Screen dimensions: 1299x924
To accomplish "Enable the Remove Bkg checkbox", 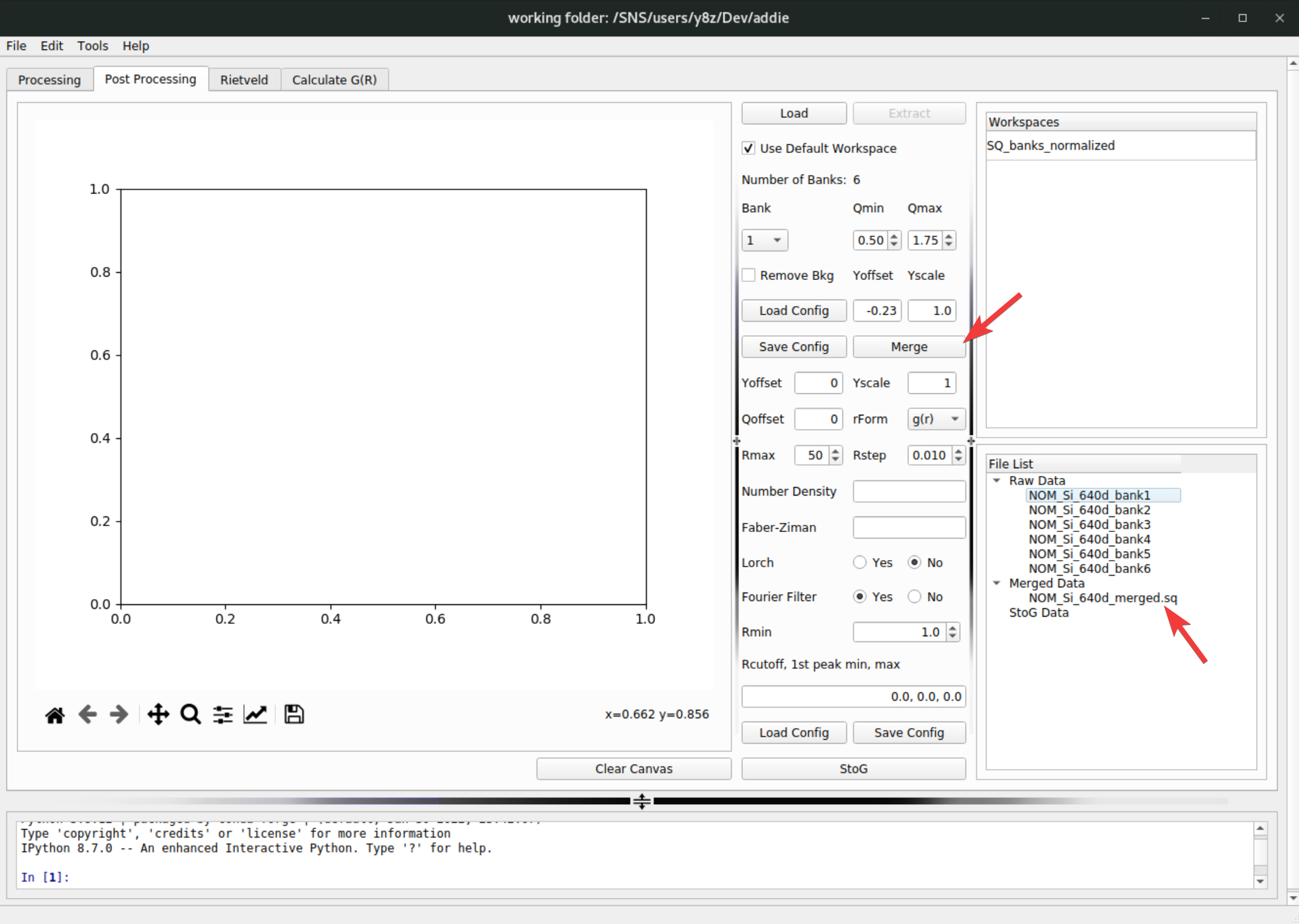I will coord(749,275).
